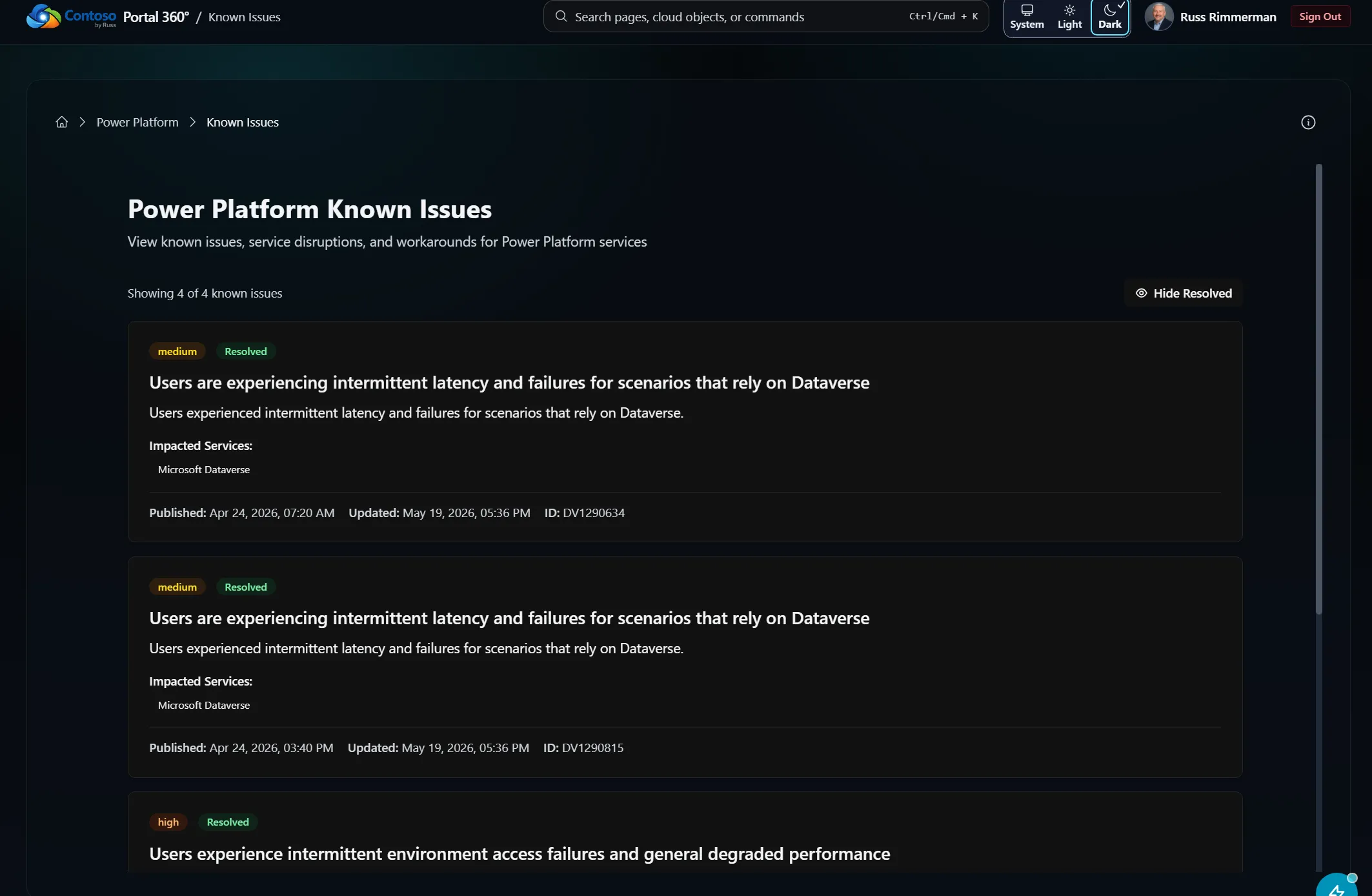Switch to Light theme
The image size is (1372, 896).
(1069, 17)
